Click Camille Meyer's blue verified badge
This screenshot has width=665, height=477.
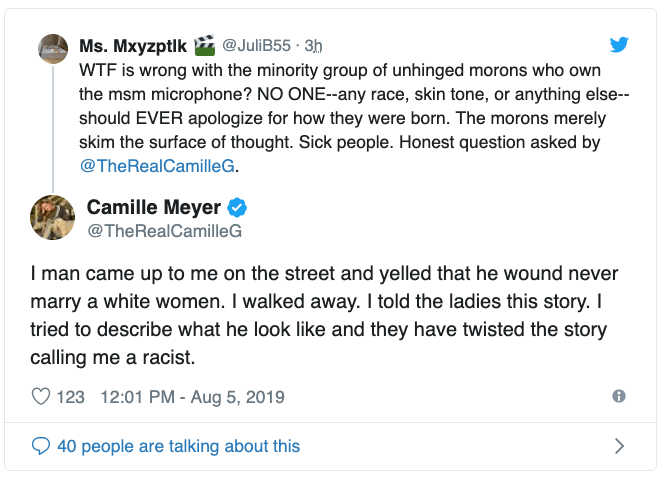(x=238, y=207)
